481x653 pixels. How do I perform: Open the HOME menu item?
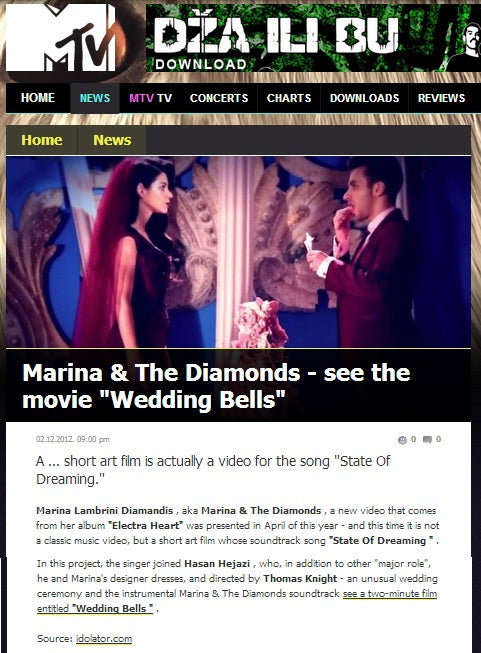(38, 98)
